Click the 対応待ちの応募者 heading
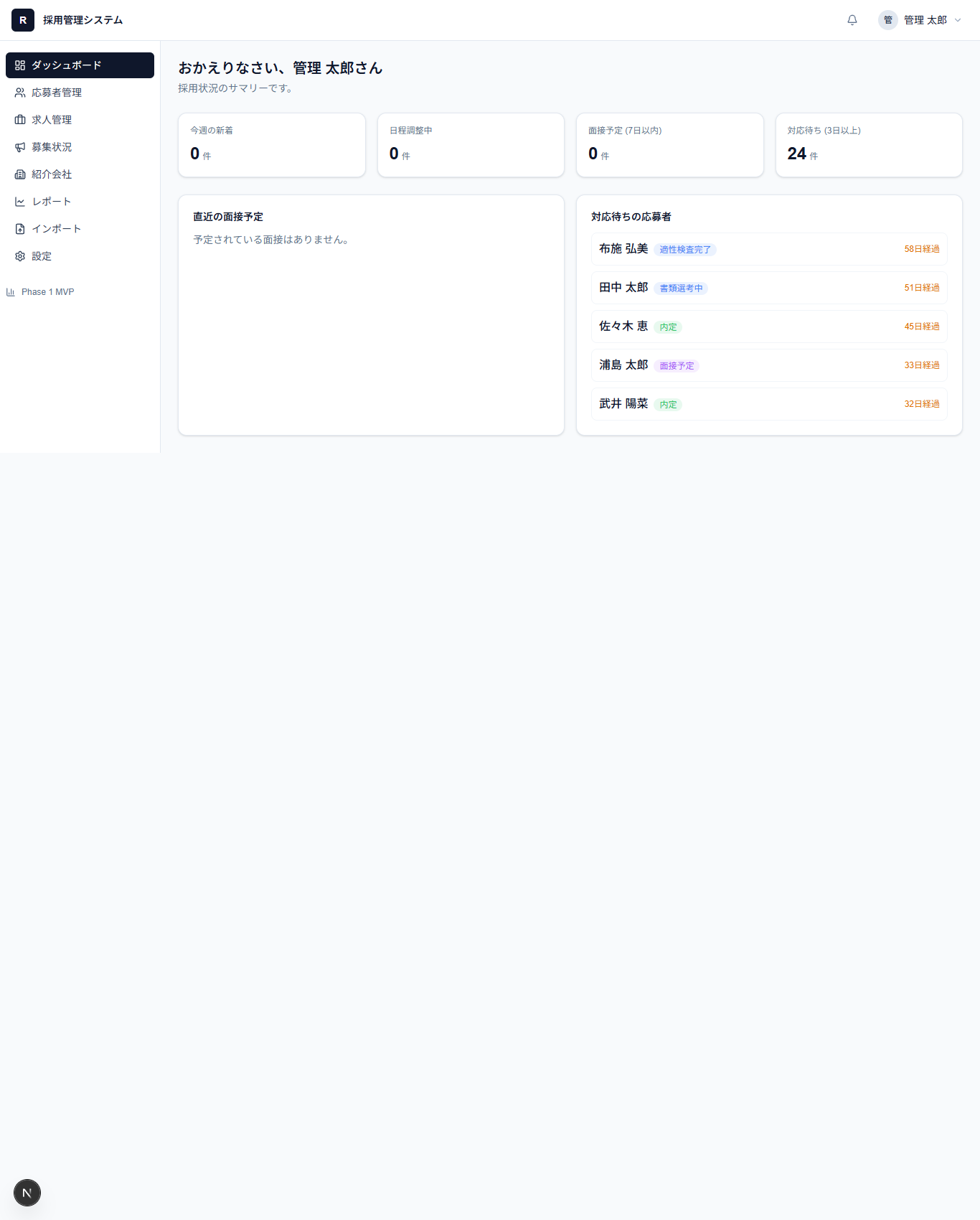980x1220 pixels. pos(631,217)
